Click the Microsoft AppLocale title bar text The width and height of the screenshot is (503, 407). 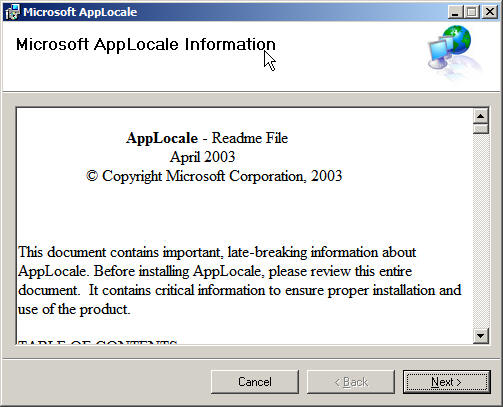[x=80, y=12]
